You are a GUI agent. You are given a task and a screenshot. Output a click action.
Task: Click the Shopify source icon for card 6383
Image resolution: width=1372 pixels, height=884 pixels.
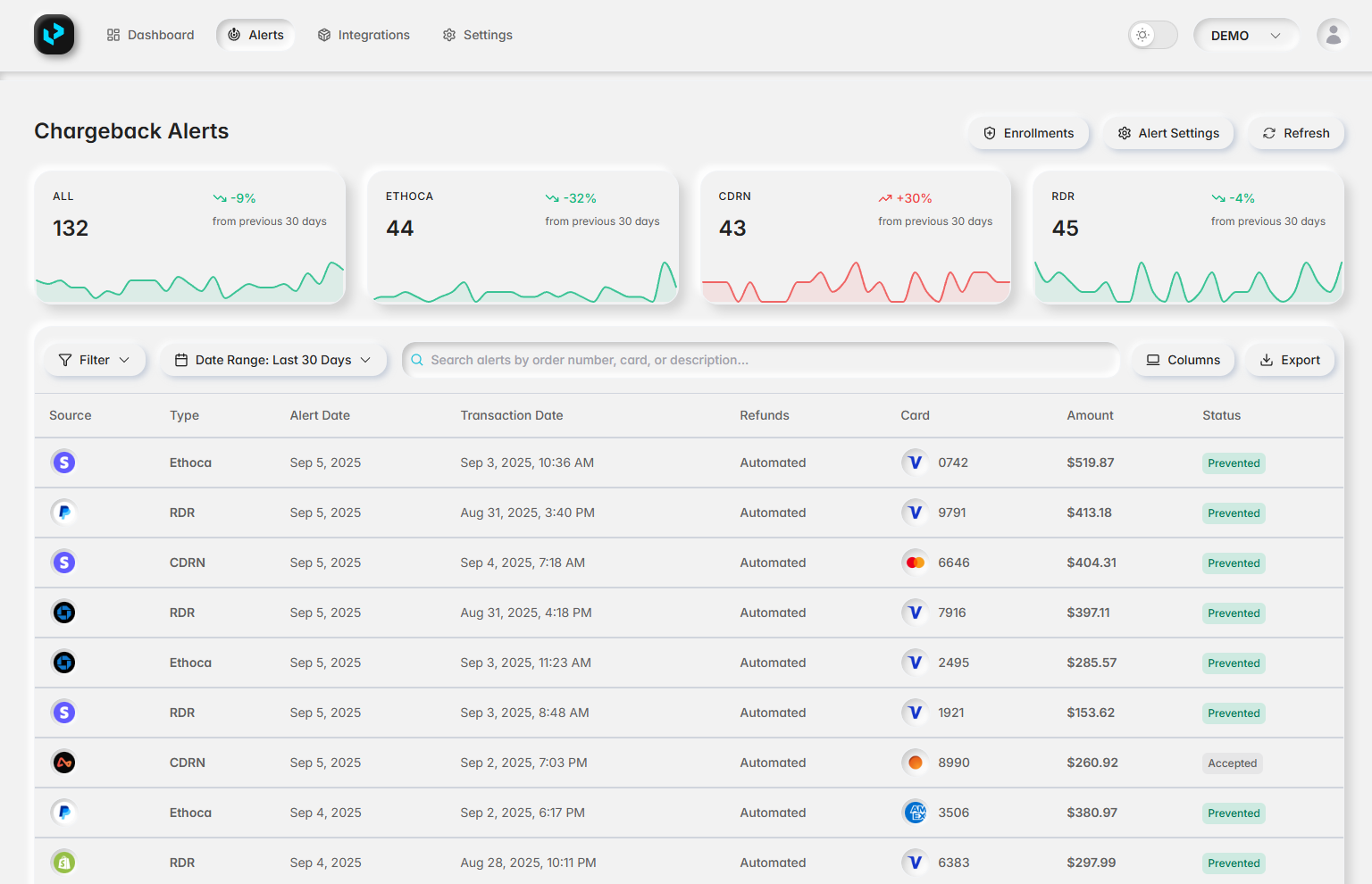click(63, 863)
